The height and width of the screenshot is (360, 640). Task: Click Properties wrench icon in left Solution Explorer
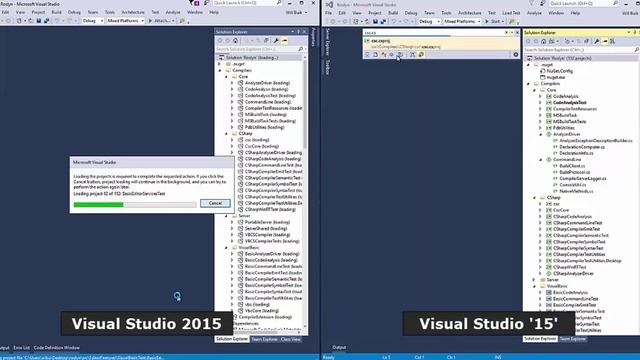click(276, 40)
